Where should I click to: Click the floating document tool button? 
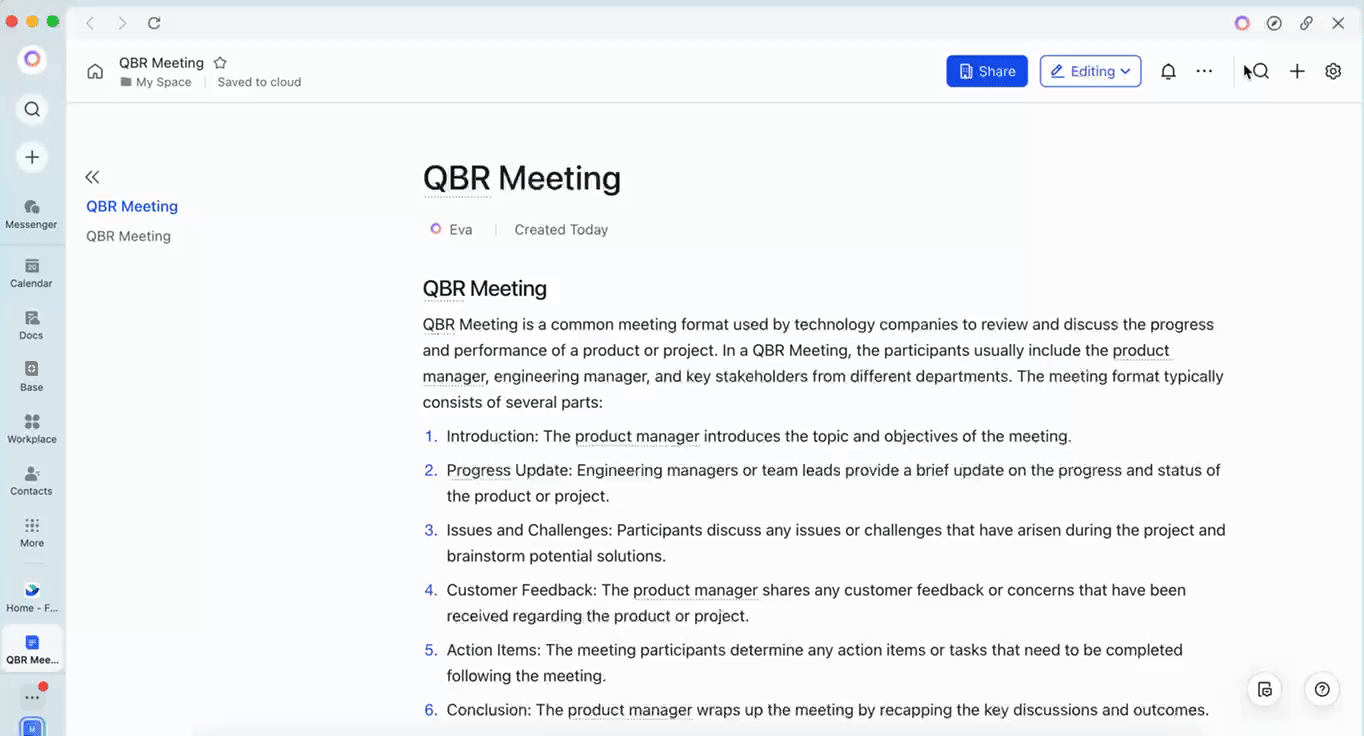[x=1265, y=689]
